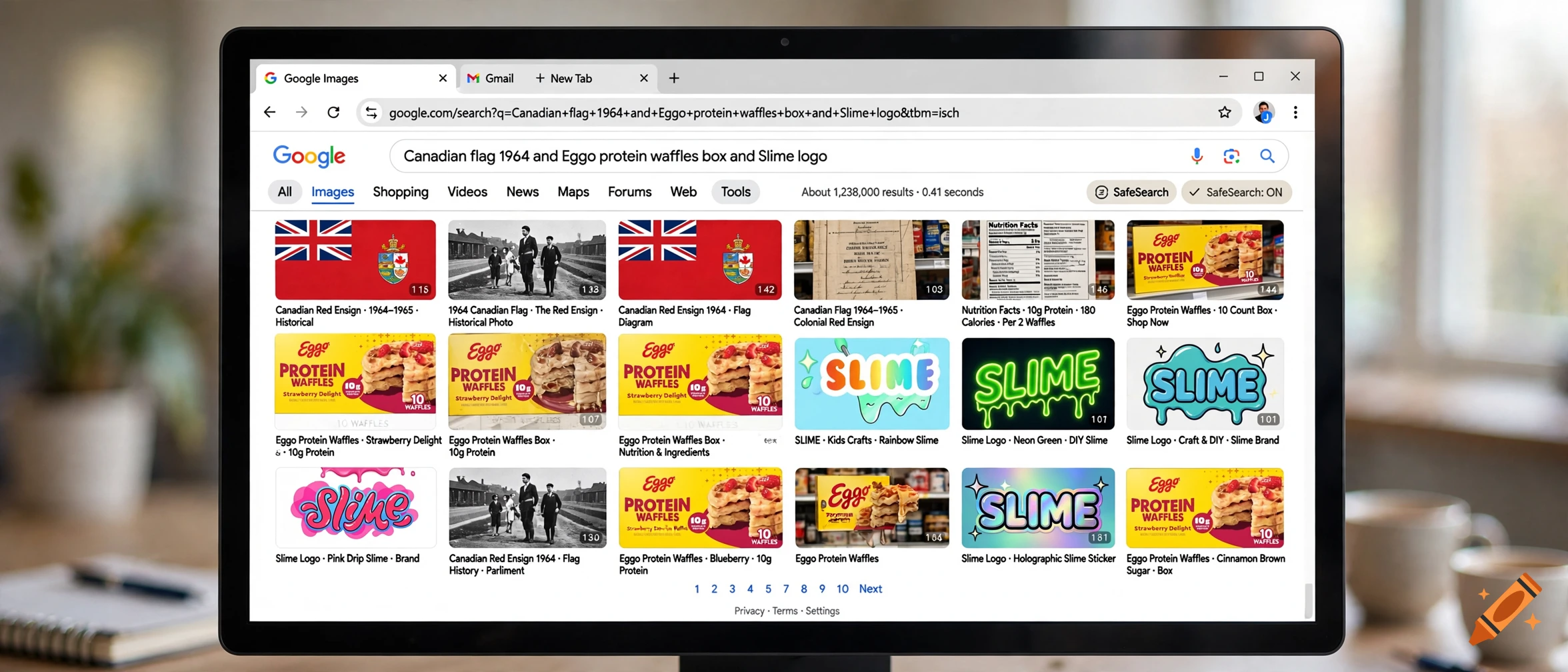
Task: Open Slime Logo Pink Drip thumbnail
Action: 355,507
